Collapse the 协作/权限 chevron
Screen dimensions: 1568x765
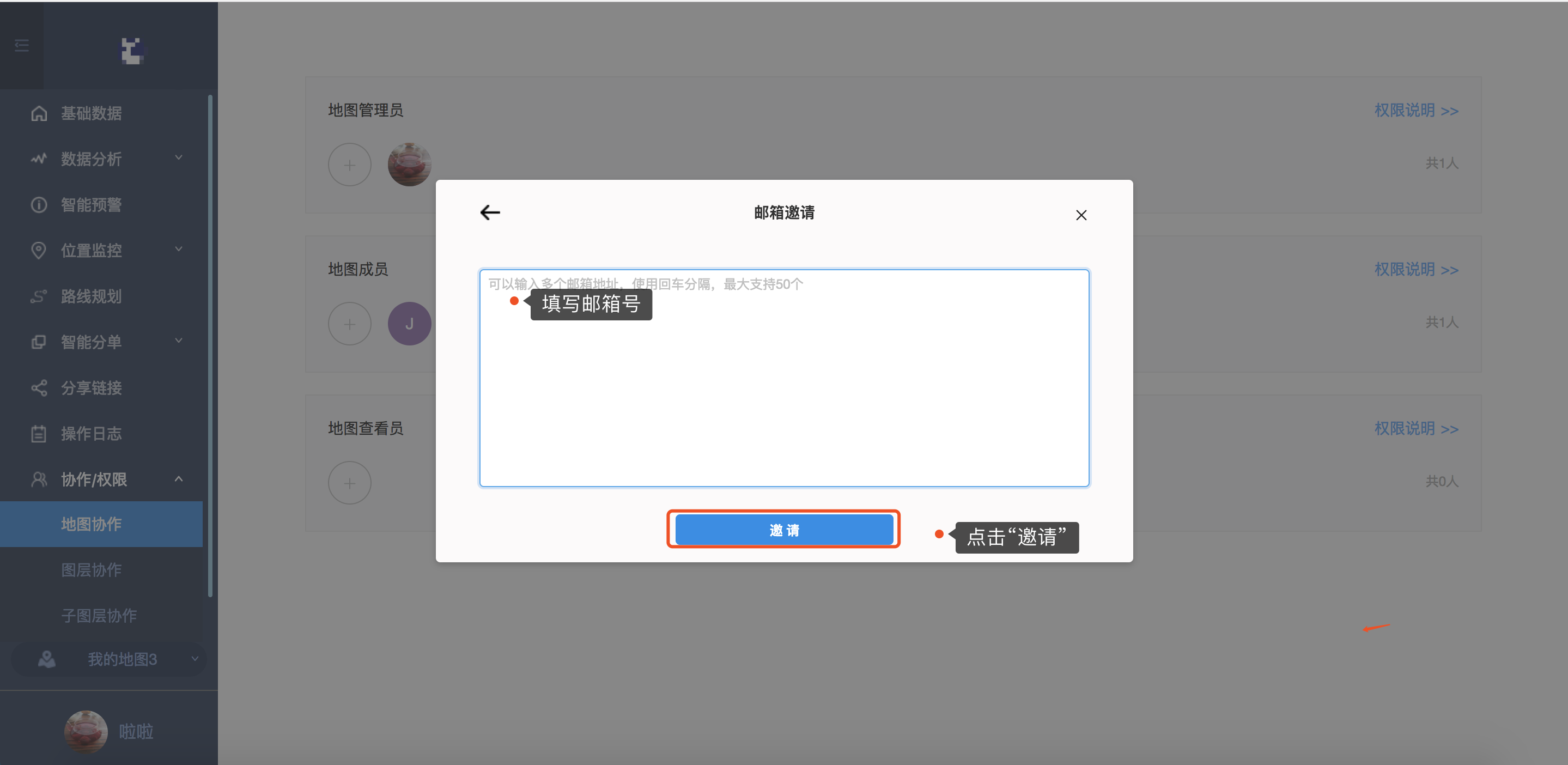tap(179, 479)
